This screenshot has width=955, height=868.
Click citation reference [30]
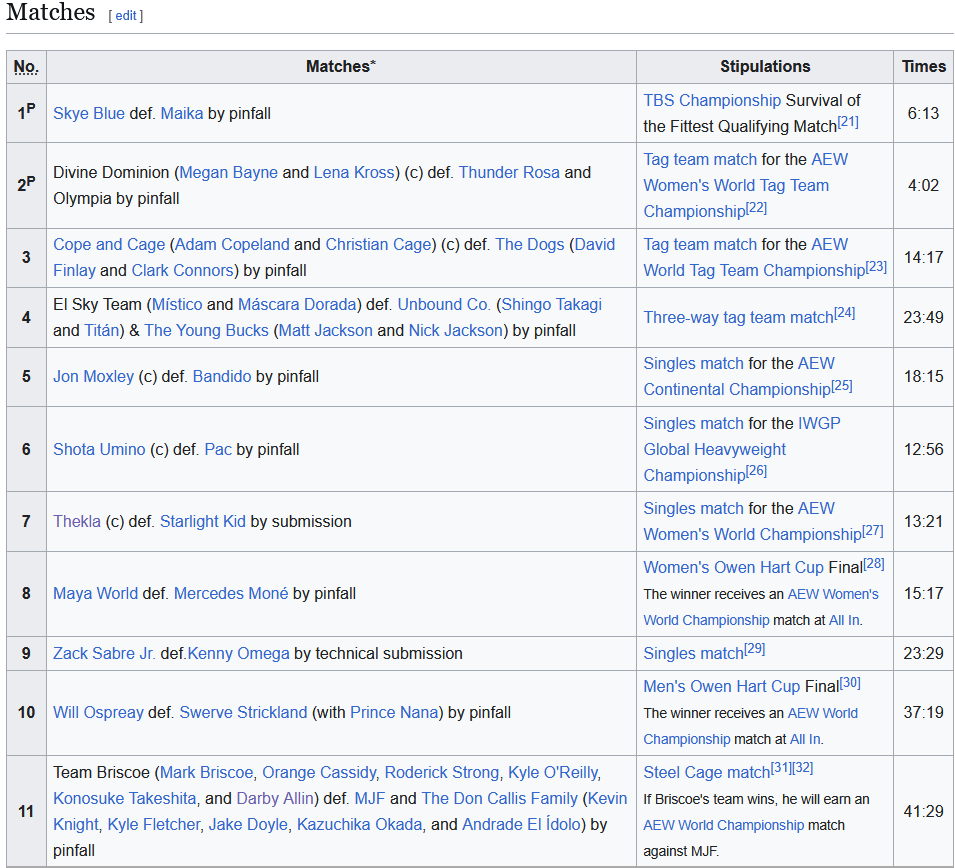click(850, 683)
